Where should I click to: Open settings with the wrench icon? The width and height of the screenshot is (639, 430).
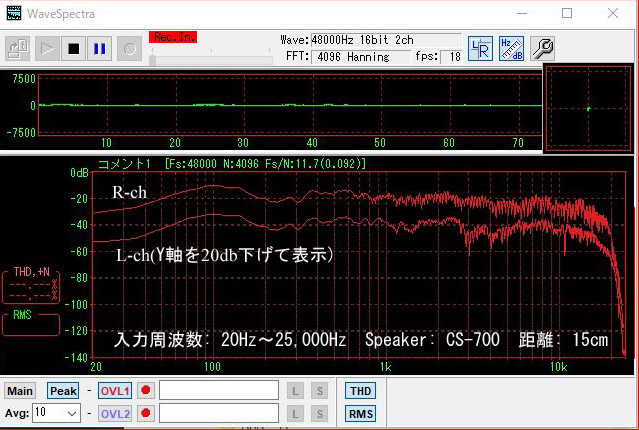point(543,47)
